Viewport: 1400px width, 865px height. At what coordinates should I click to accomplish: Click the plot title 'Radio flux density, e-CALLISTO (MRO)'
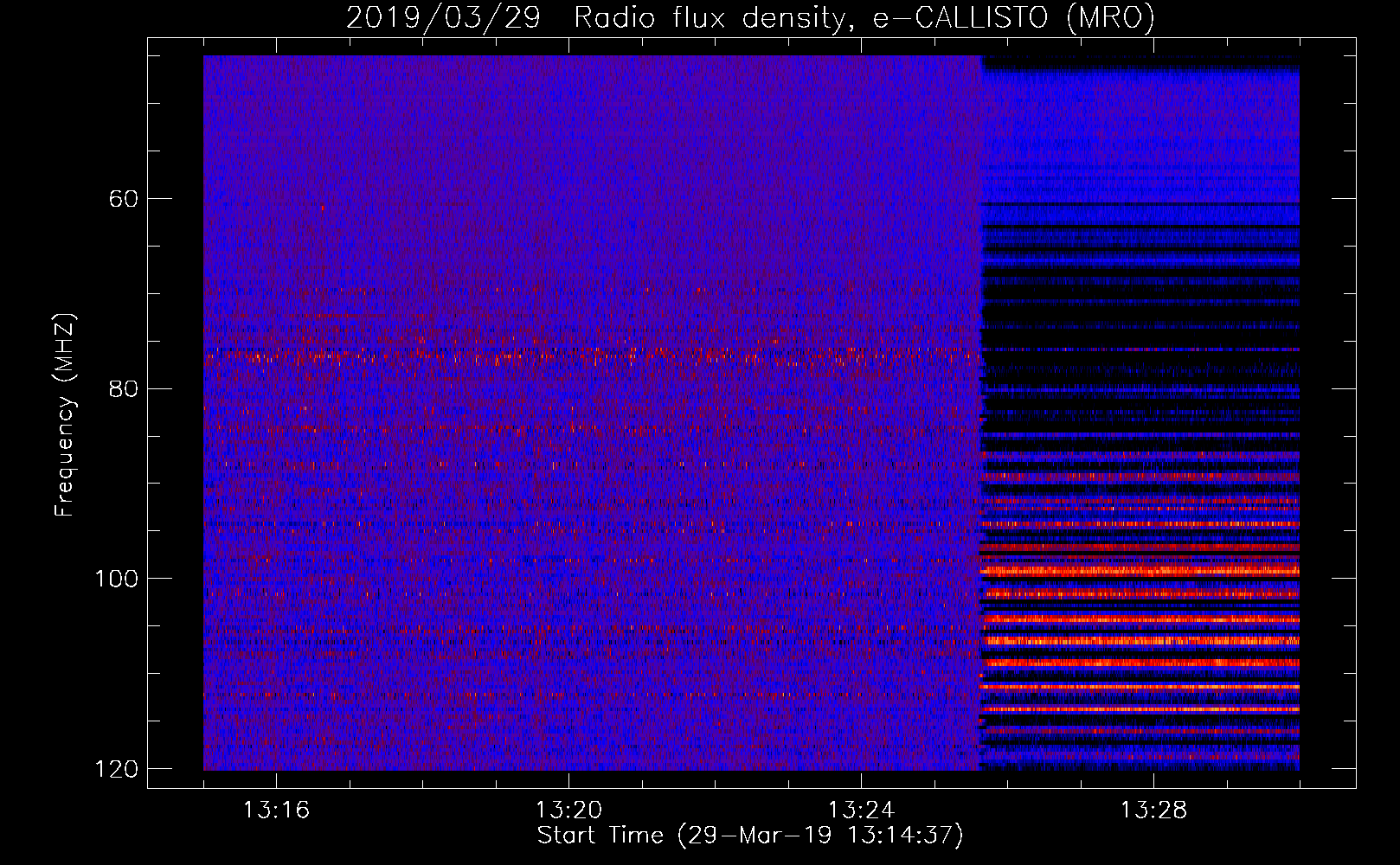tap(864, 17)
